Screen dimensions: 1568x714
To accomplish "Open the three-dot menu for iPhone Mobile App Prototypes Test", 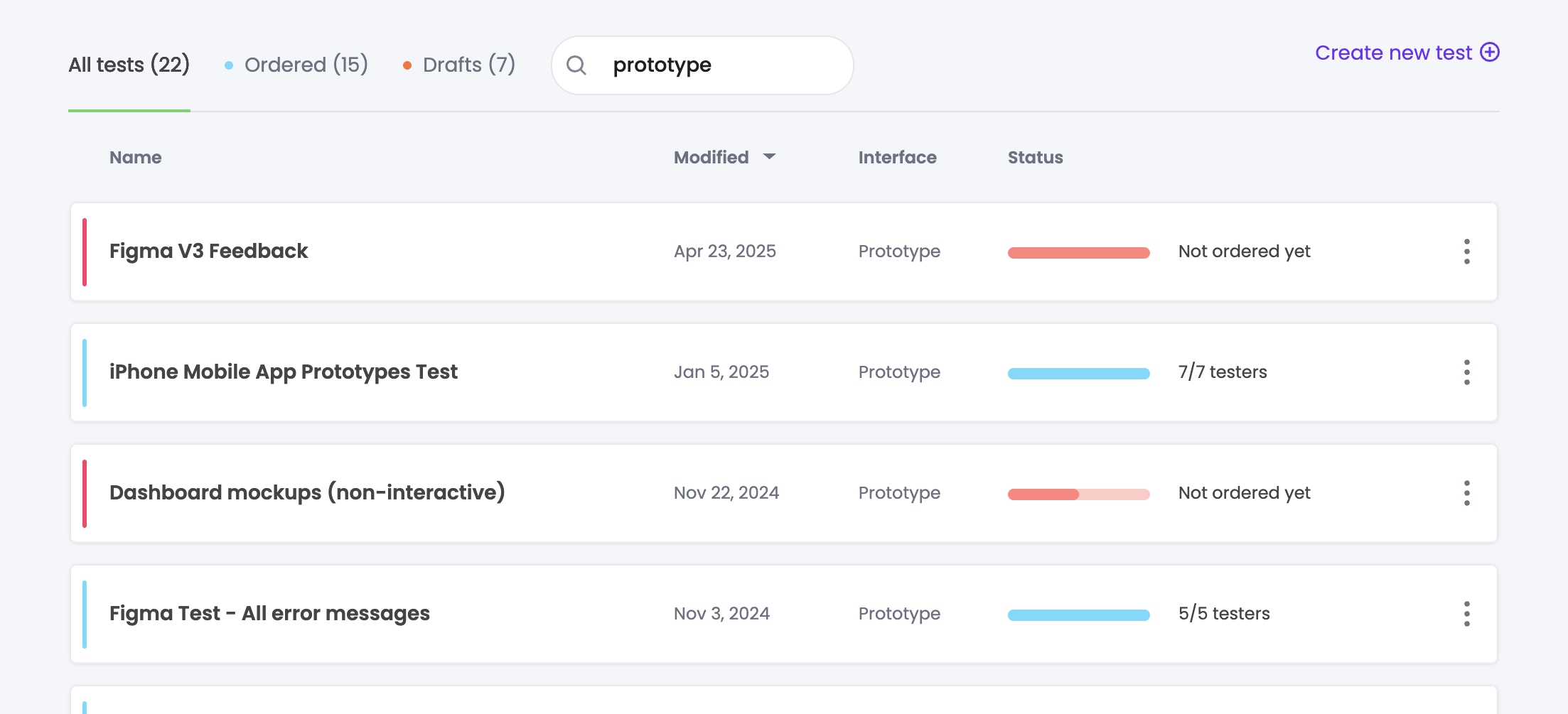I will click(1466, 372).
